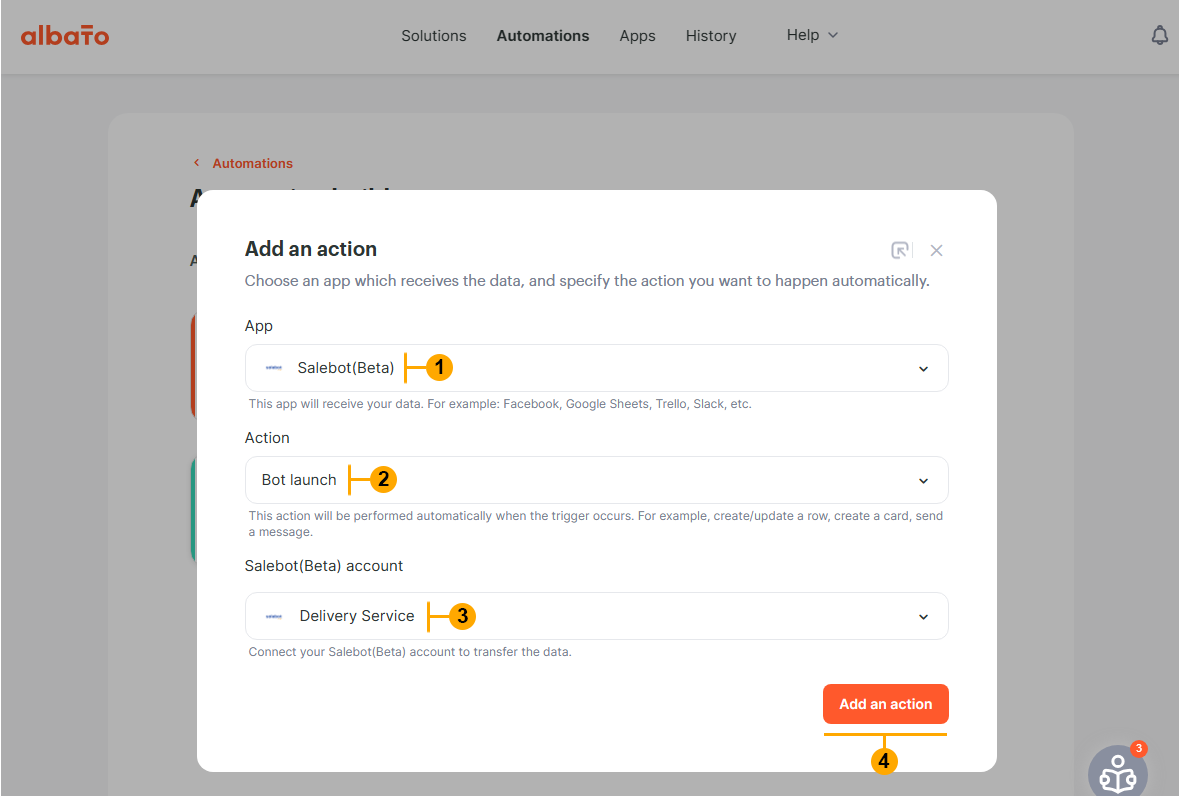The height and width of the screenshot is (796, 1180).
Task: Switch to the Apps menu
Action: click(x=637, y=35)
